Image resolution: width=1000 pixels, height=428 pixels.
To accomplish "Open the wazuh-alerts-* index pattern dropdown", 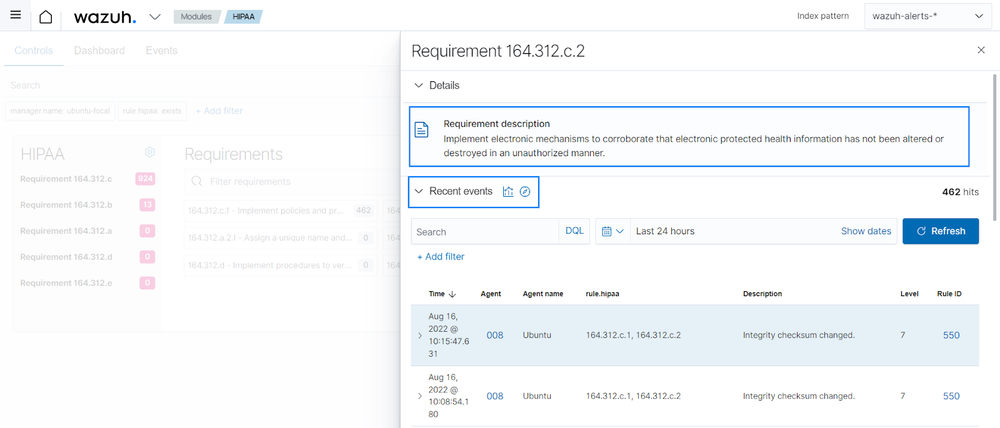I will 928,17.
